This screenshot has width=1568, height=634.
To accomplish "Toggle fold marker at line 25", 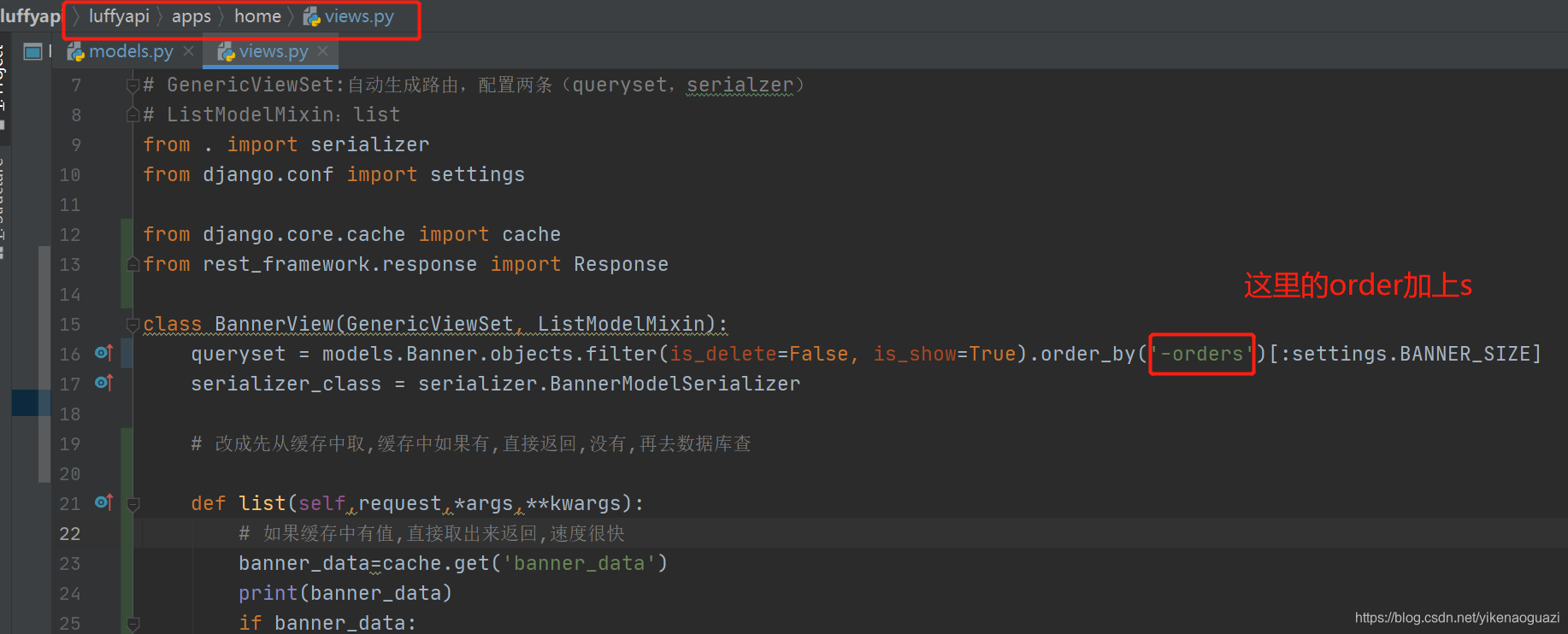I will point(133,624).
